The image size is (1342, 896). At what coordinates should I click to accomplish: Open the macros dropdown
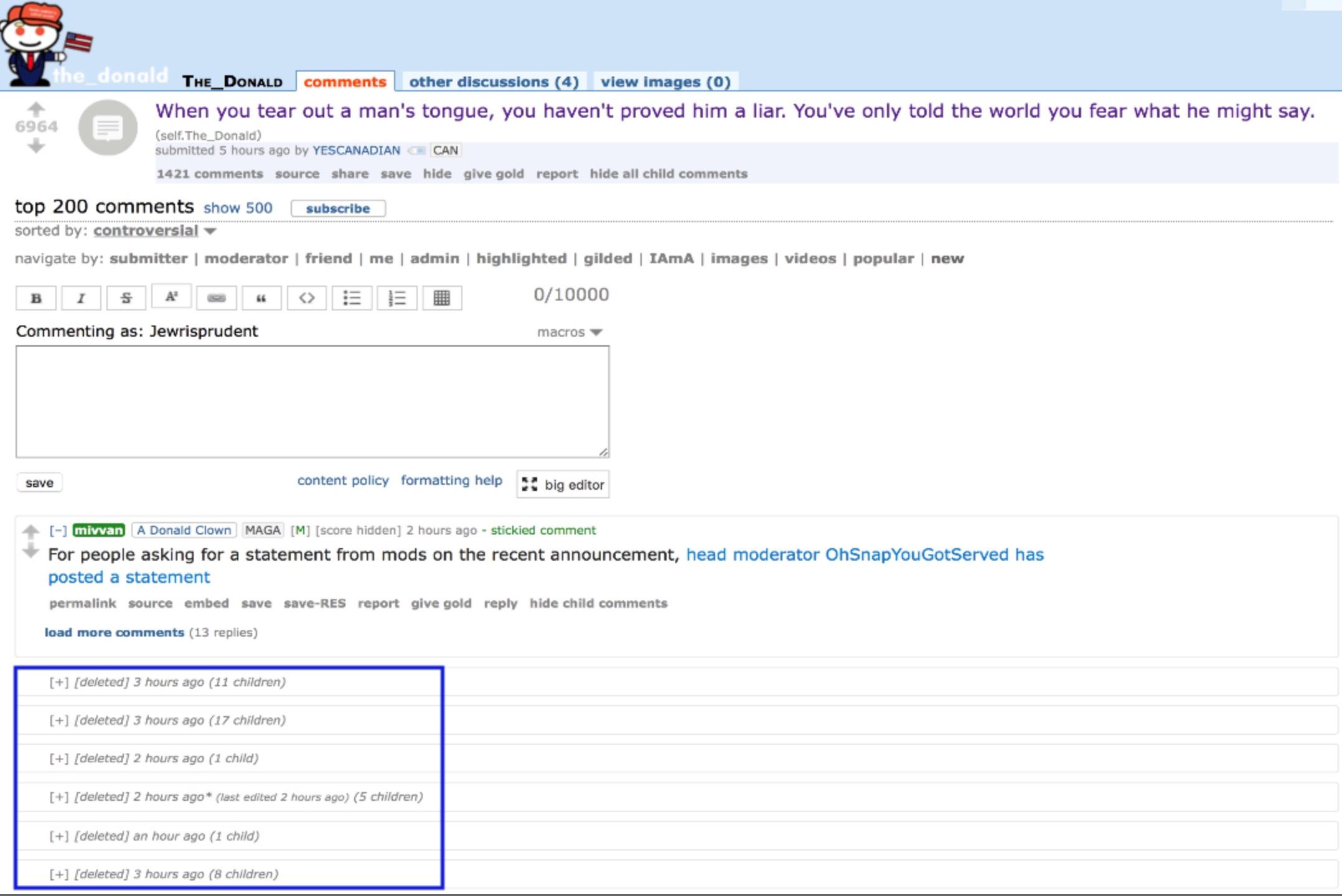pyautogui.click(x=570, y=332)
